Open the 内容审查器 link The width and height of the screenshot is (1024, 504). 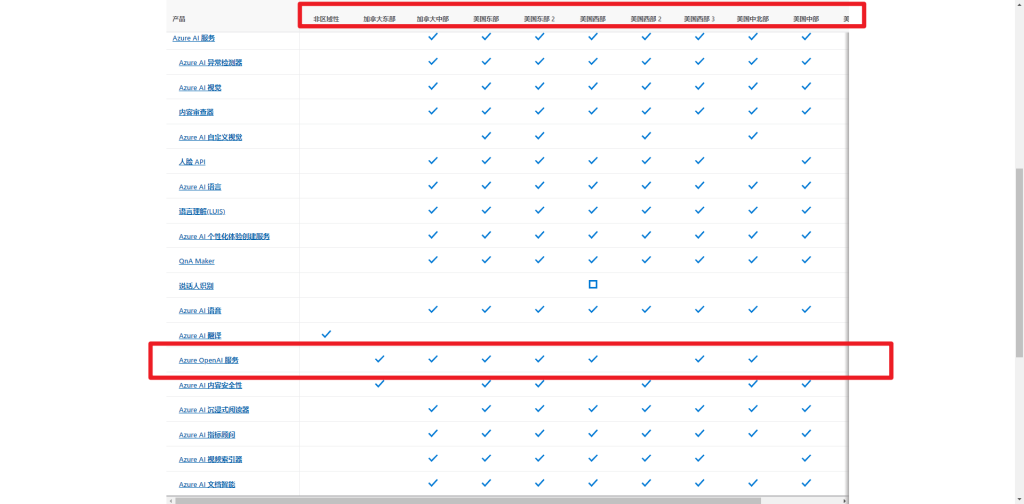point(196,112)
